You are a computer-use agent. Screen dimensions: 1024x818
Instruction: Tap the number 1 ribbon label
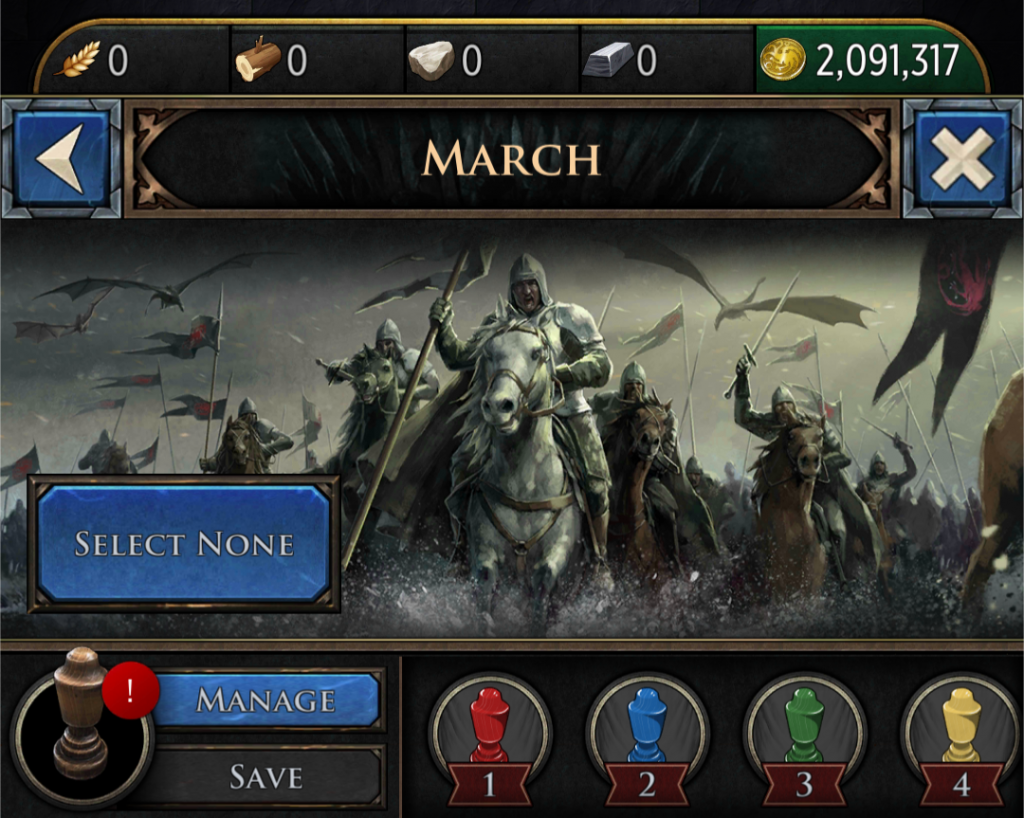pos(489,785)
